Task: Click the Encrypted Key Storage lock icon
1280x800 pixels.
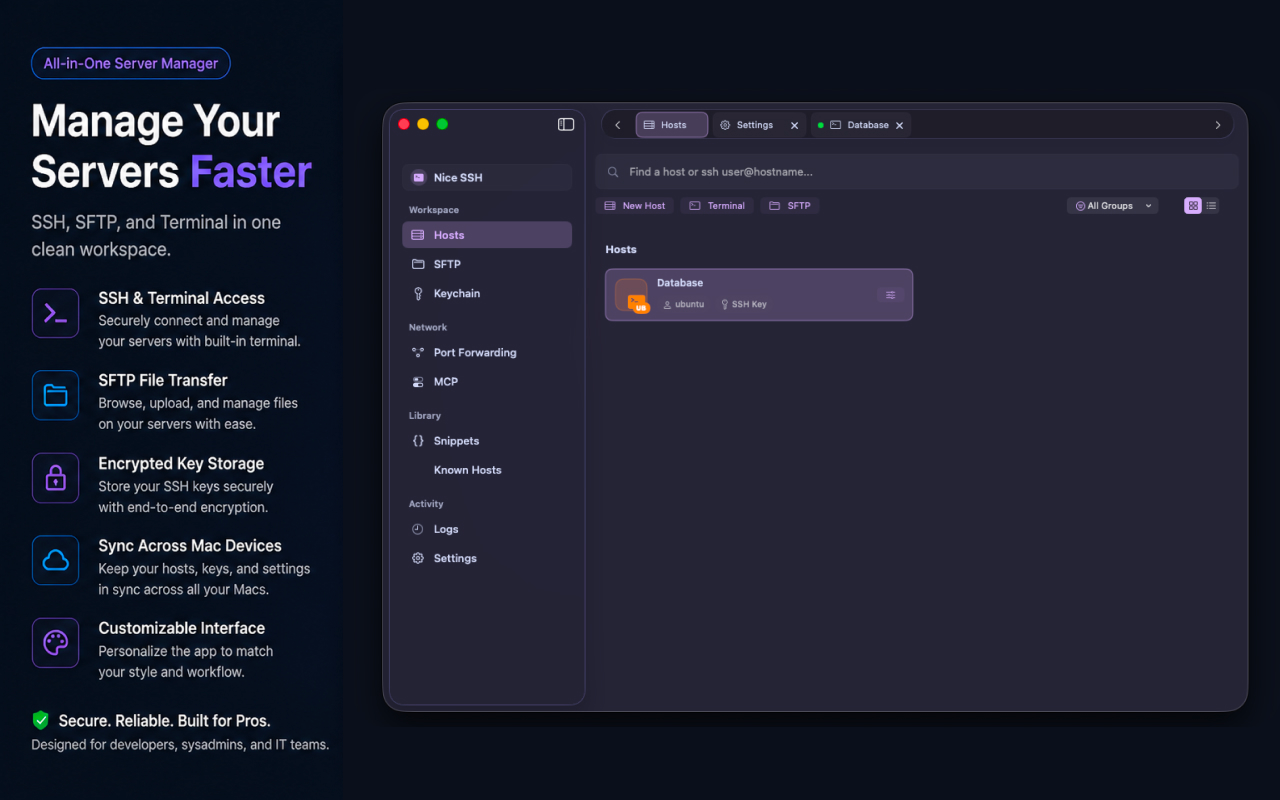Action: tap(55, 478)
